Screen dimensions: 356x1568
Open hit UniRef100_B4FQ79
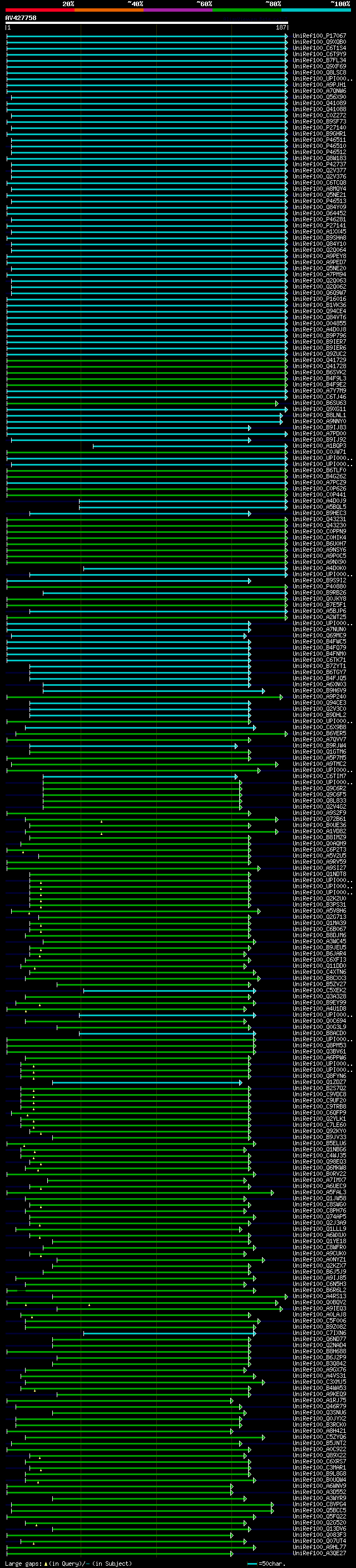point(319,647)
